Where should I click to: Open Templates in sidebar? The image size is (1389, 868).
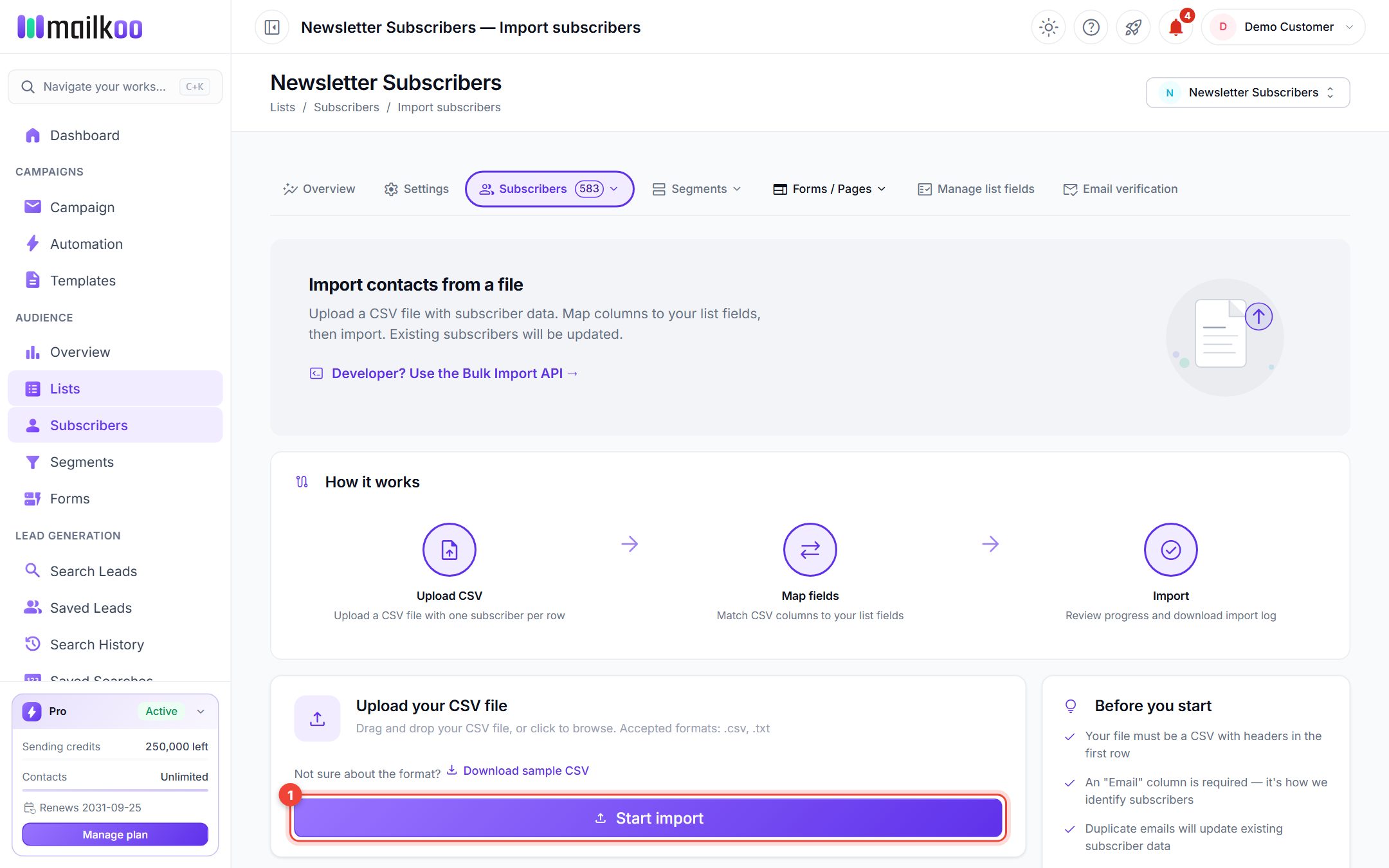(115, 280)
